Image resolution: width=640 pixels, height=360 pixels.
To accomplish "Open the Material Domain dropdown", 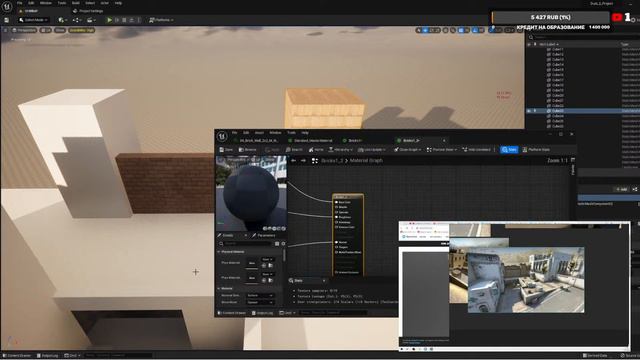I will 260,295.
